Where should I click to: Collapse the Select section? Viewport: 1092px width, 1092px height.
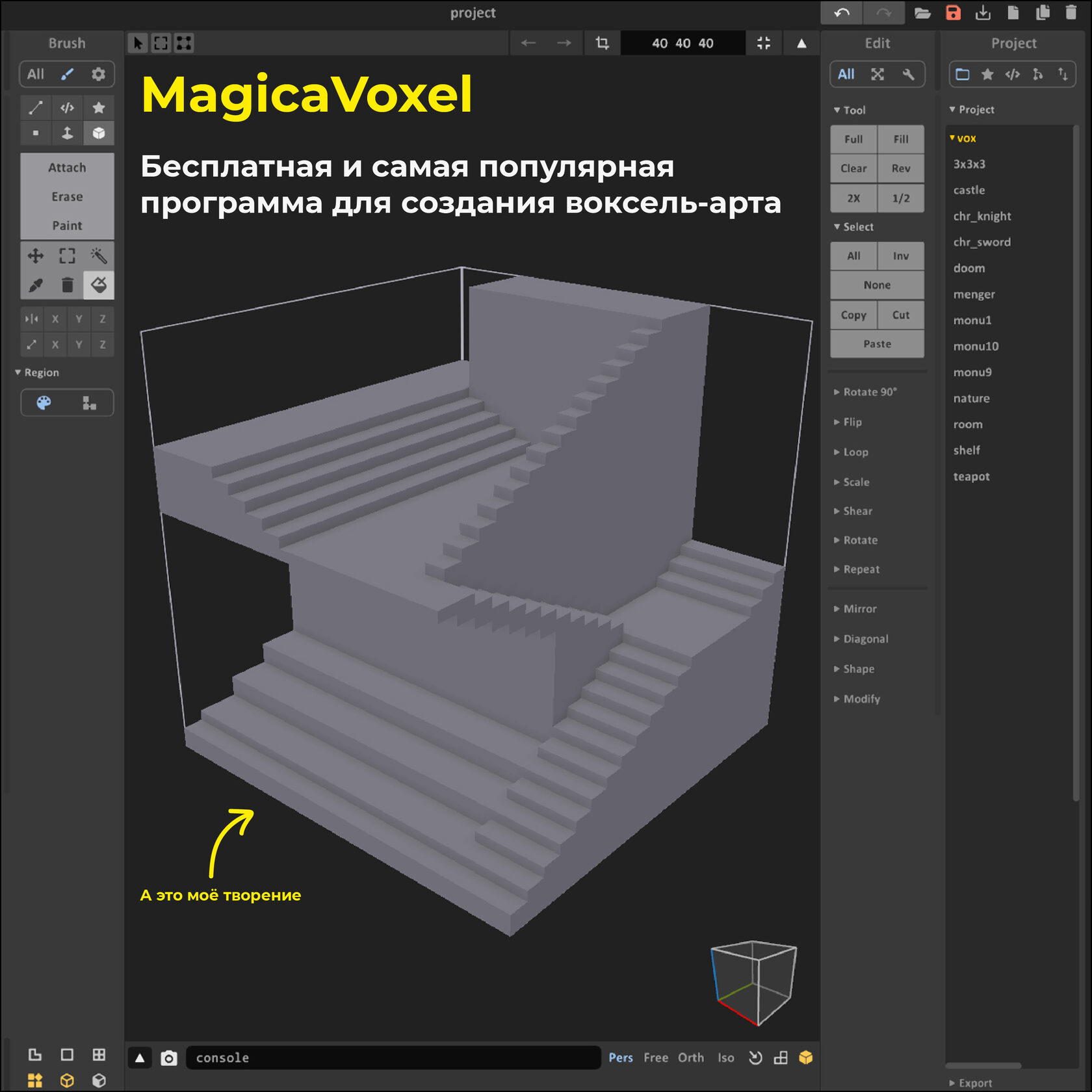pos(854,227)
